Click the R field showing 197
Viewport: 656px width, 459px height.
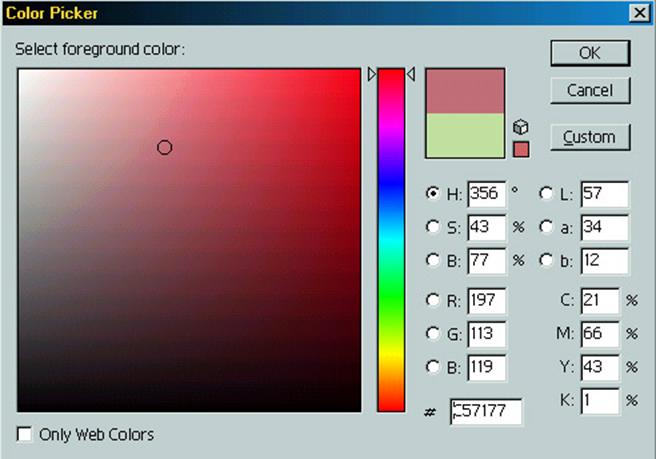[487, 300]
